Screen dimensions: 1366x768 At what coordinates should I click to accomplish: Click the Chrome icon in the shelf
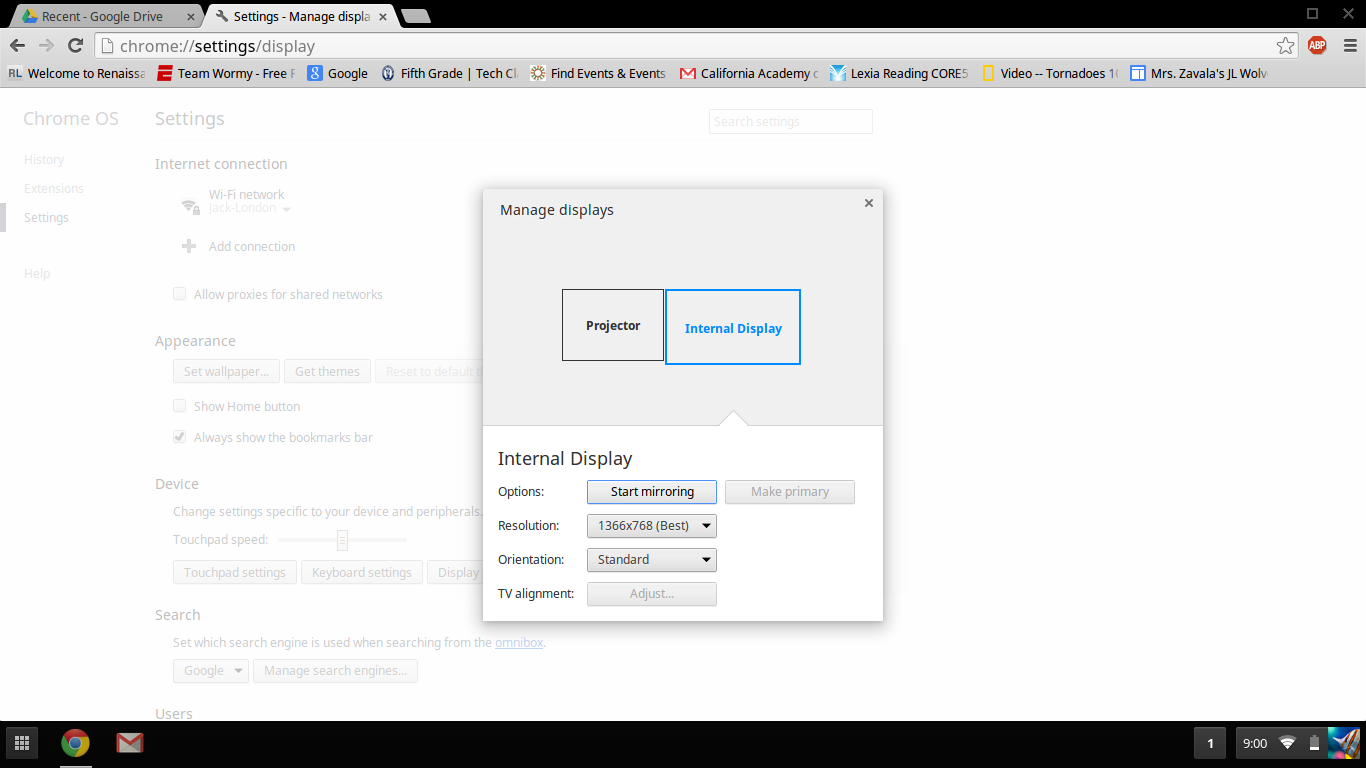point(75,743)
